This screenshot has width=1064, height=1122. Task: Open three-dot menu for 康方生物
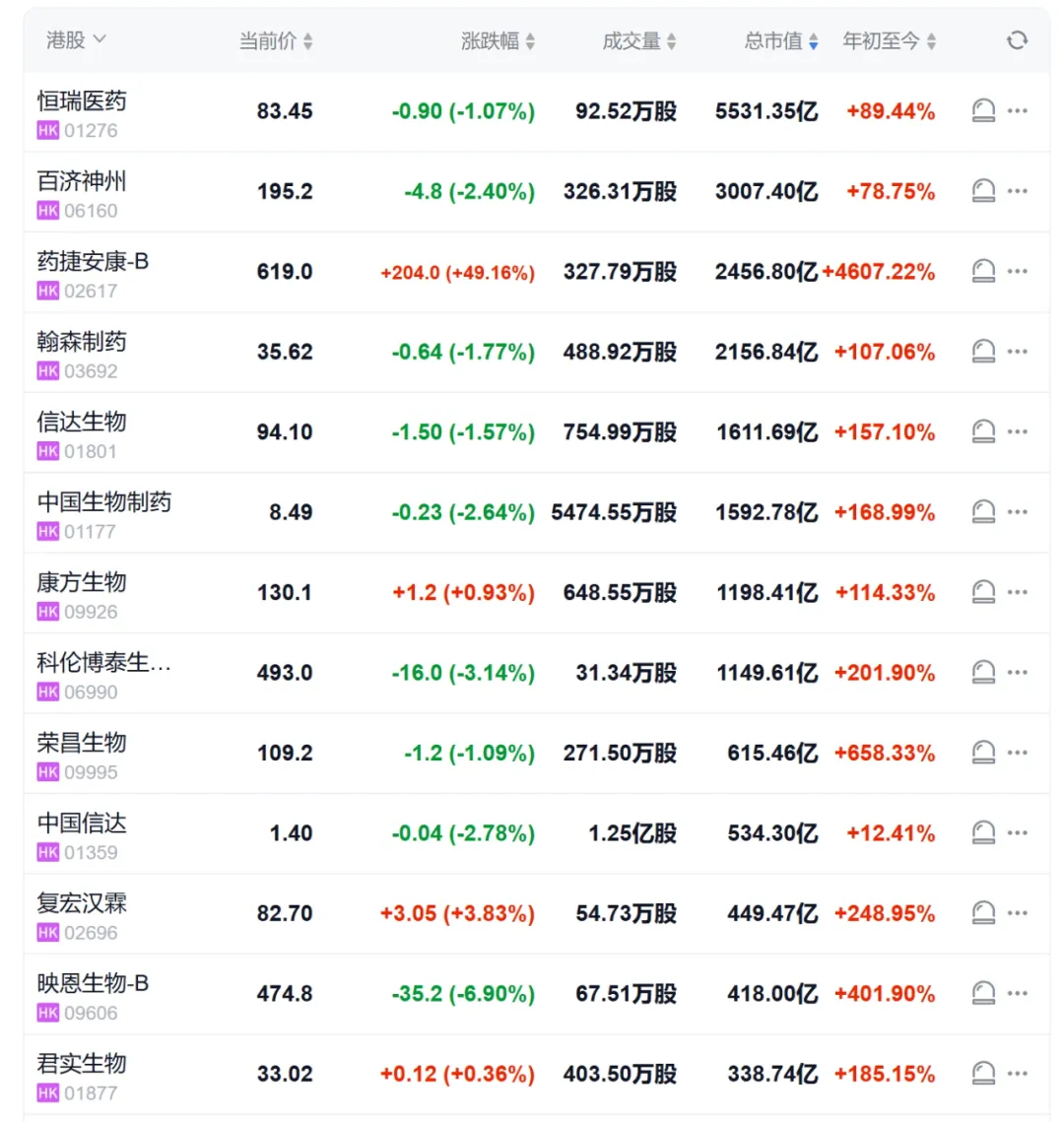(x=1018, y=592)
